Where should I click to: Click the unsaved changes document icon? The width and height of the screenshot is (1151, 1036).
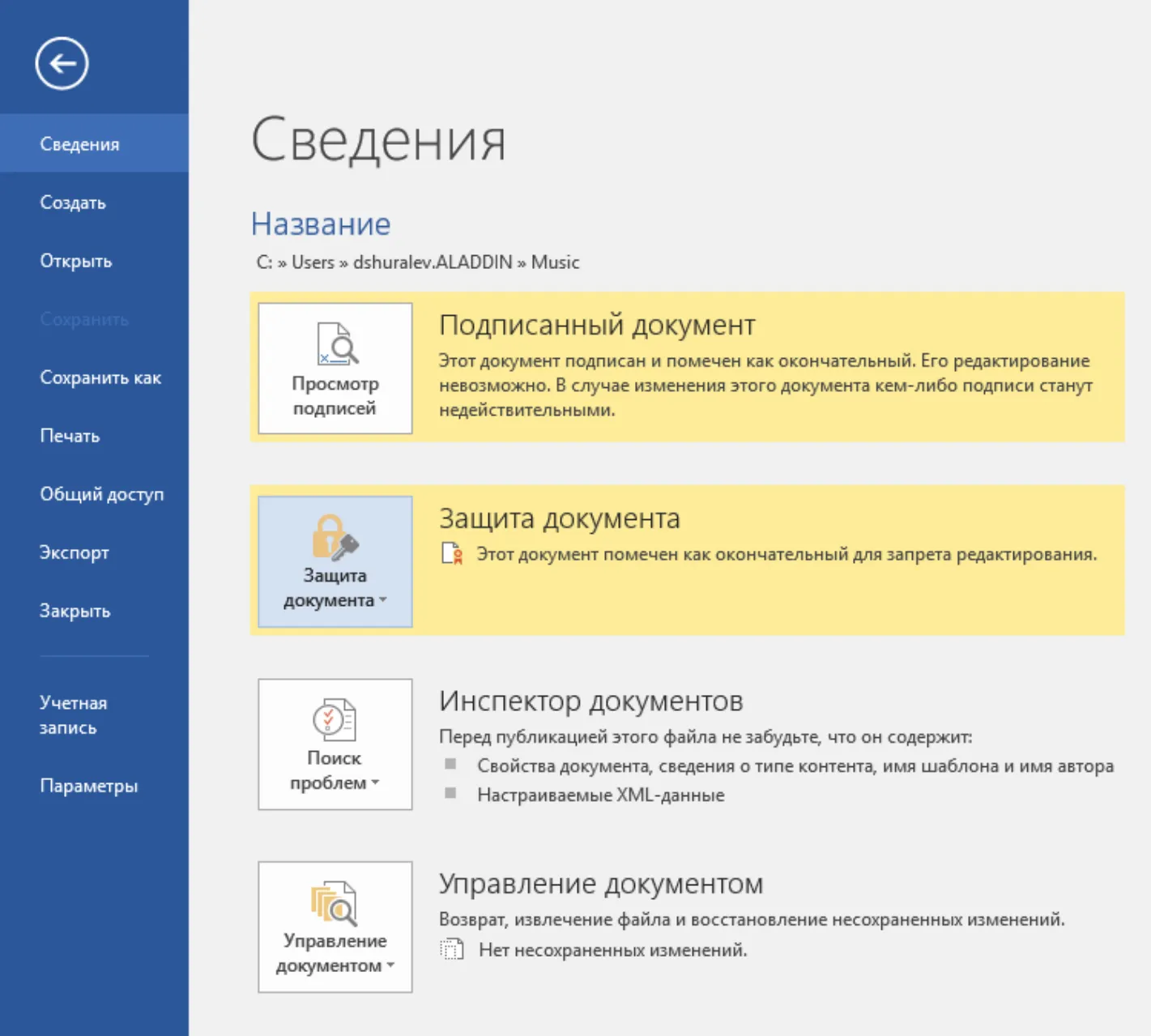pos(452,949)
